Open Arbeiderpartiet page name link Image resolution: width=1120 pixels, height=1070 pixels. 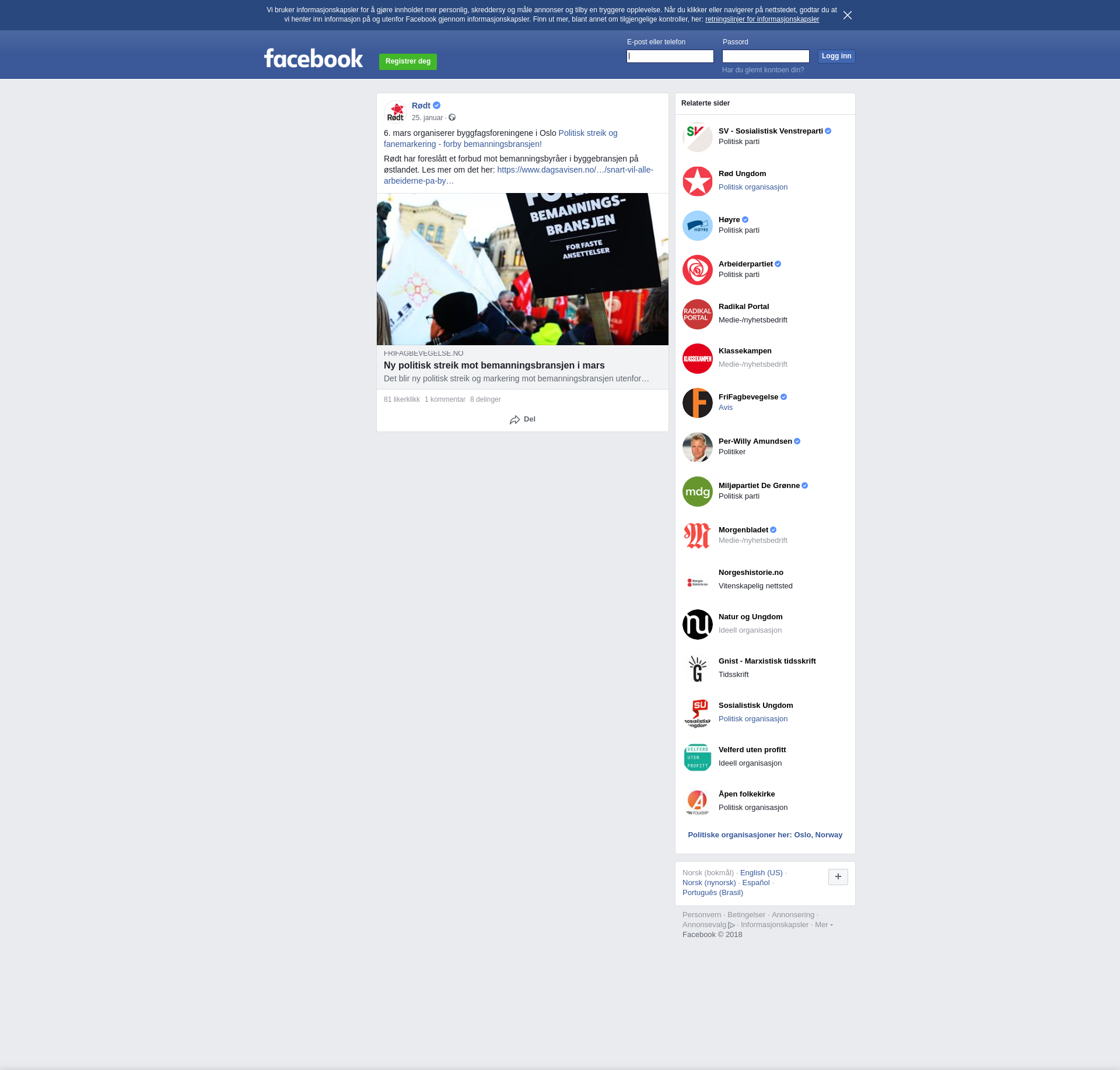745,264
